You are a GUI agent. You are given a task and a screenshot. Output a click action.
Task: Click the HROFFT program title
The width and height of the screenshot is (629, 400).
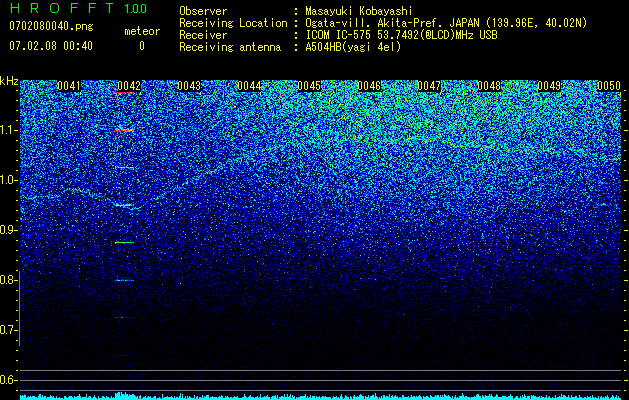pos(61,8)
